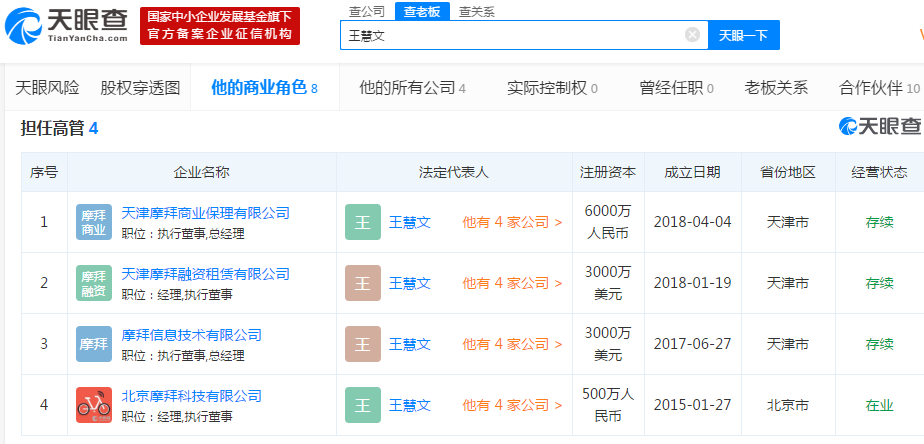Switch to the 查关系 search tab

pos(477,11)
